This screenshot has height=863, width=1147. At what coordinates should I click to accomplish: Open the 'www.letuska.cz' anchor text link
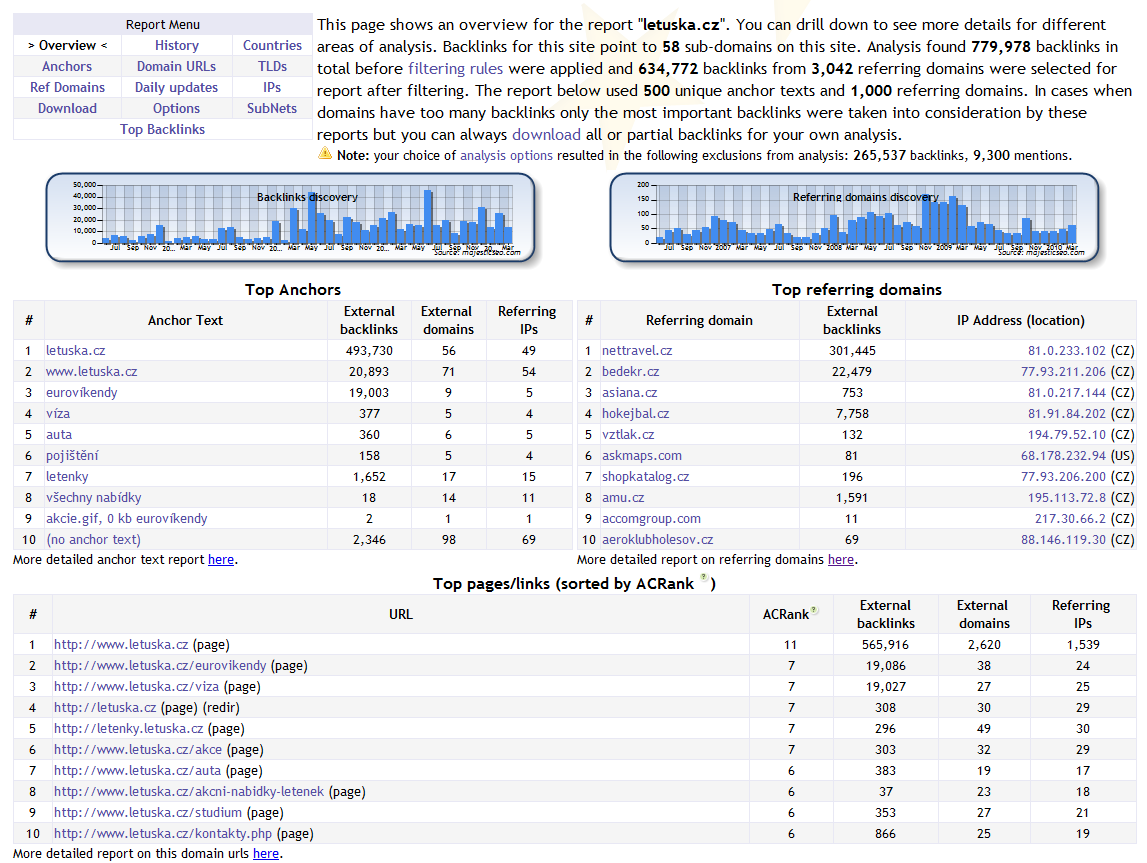coord(91,372)
